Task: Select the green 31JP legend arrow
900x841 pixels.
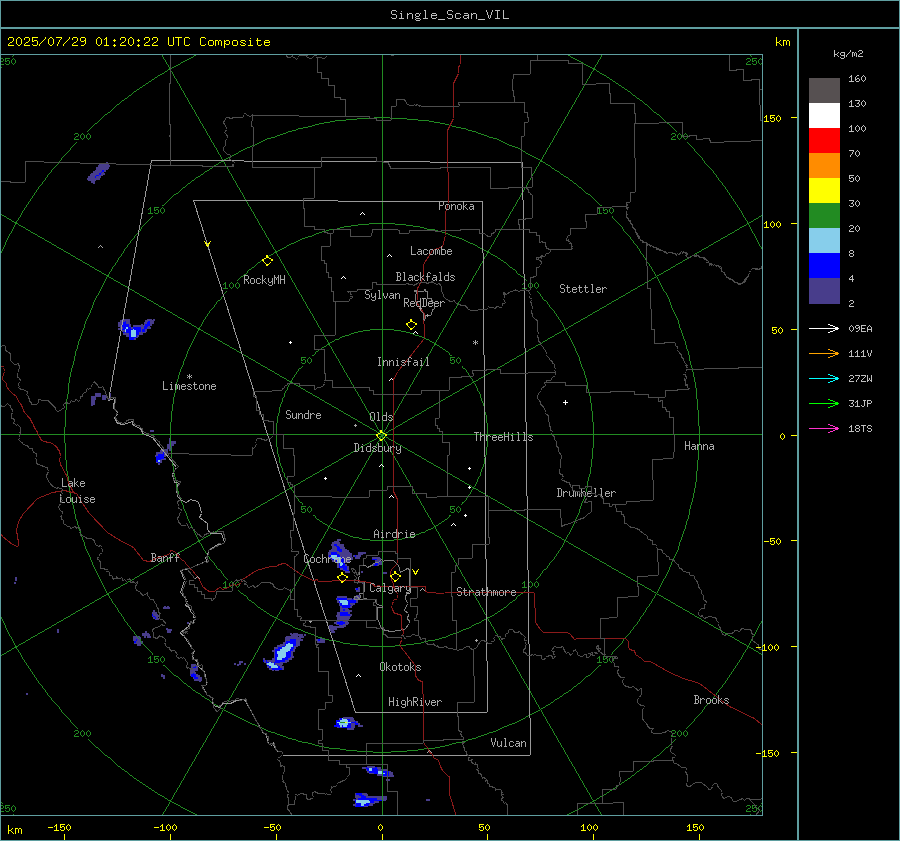Action: pos(824,404)
